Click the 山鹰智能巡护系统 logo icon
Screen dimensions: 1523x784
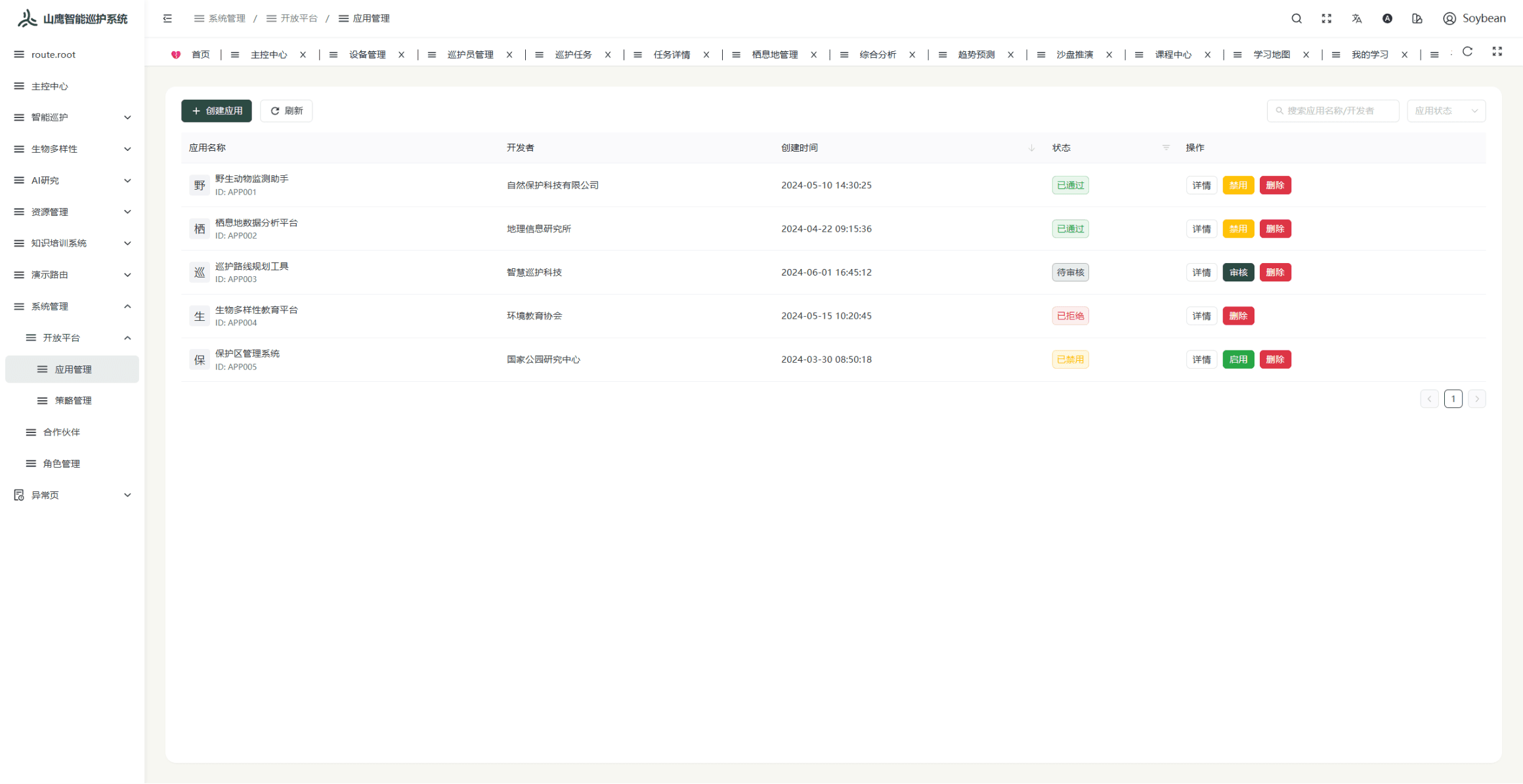pos(26,18)
